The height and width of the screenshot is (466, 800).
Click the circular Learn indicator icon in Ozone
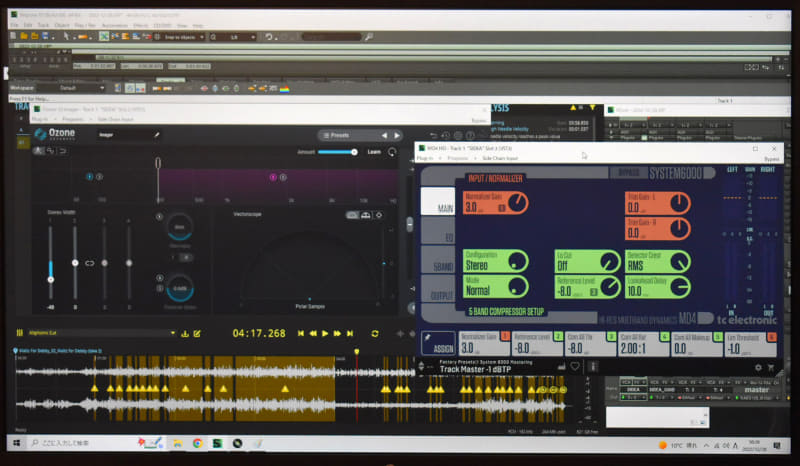[392, 152]
